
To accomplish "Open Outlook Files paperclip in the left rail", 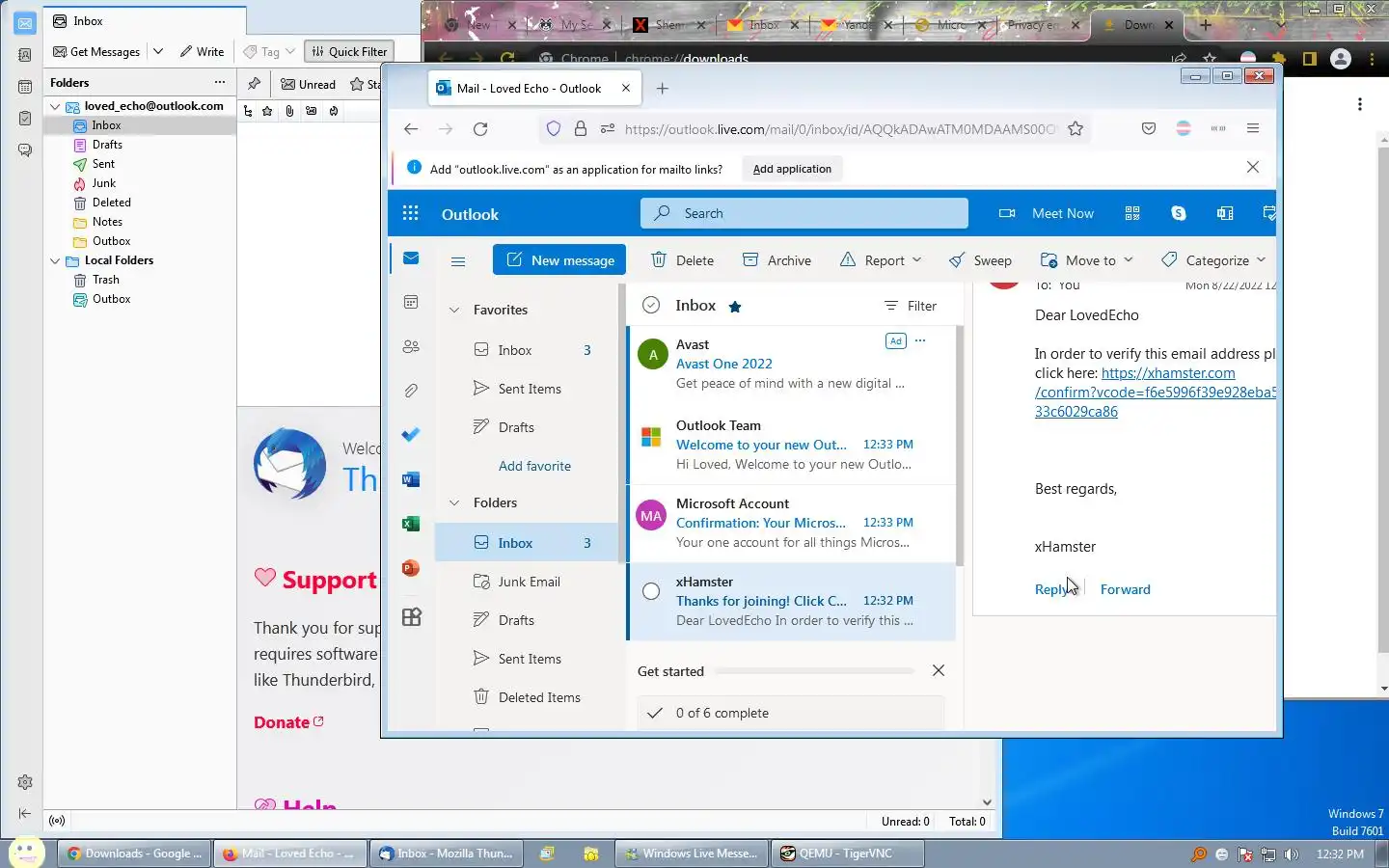I will (x=411, y=391).
